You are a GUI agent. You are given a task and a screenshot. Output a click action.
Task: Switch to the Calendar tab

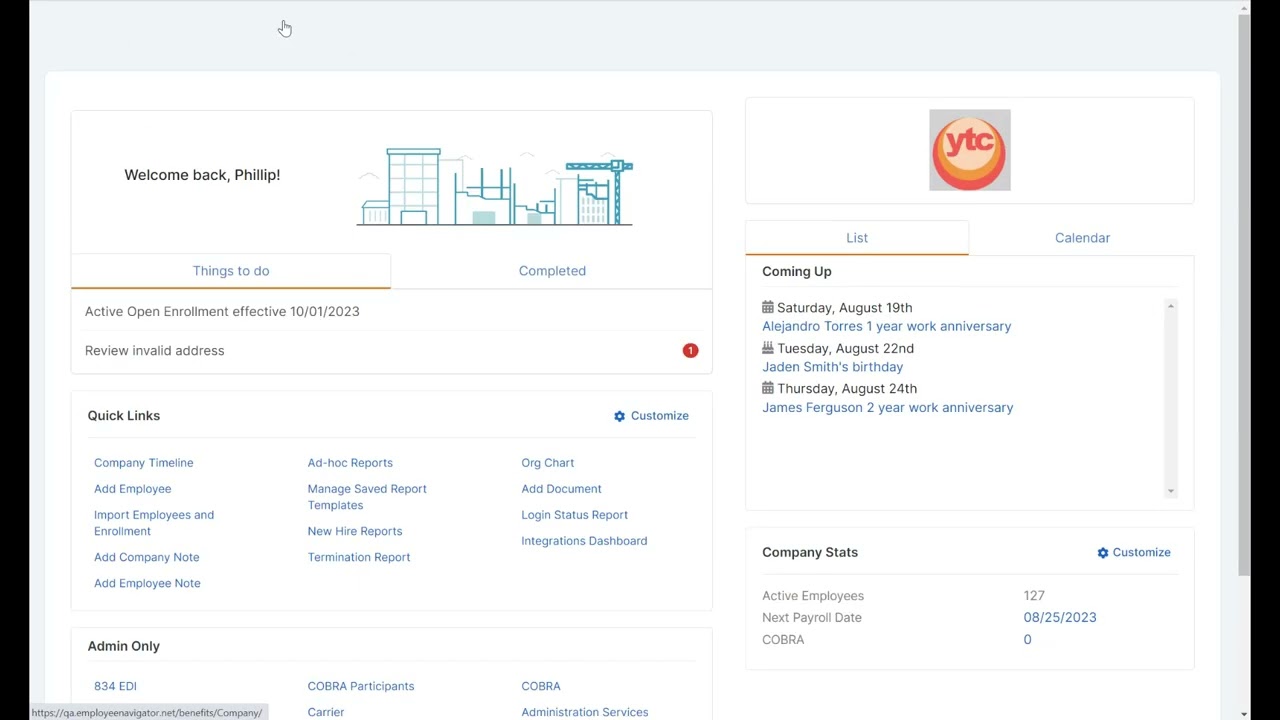tap(1082, 238)
